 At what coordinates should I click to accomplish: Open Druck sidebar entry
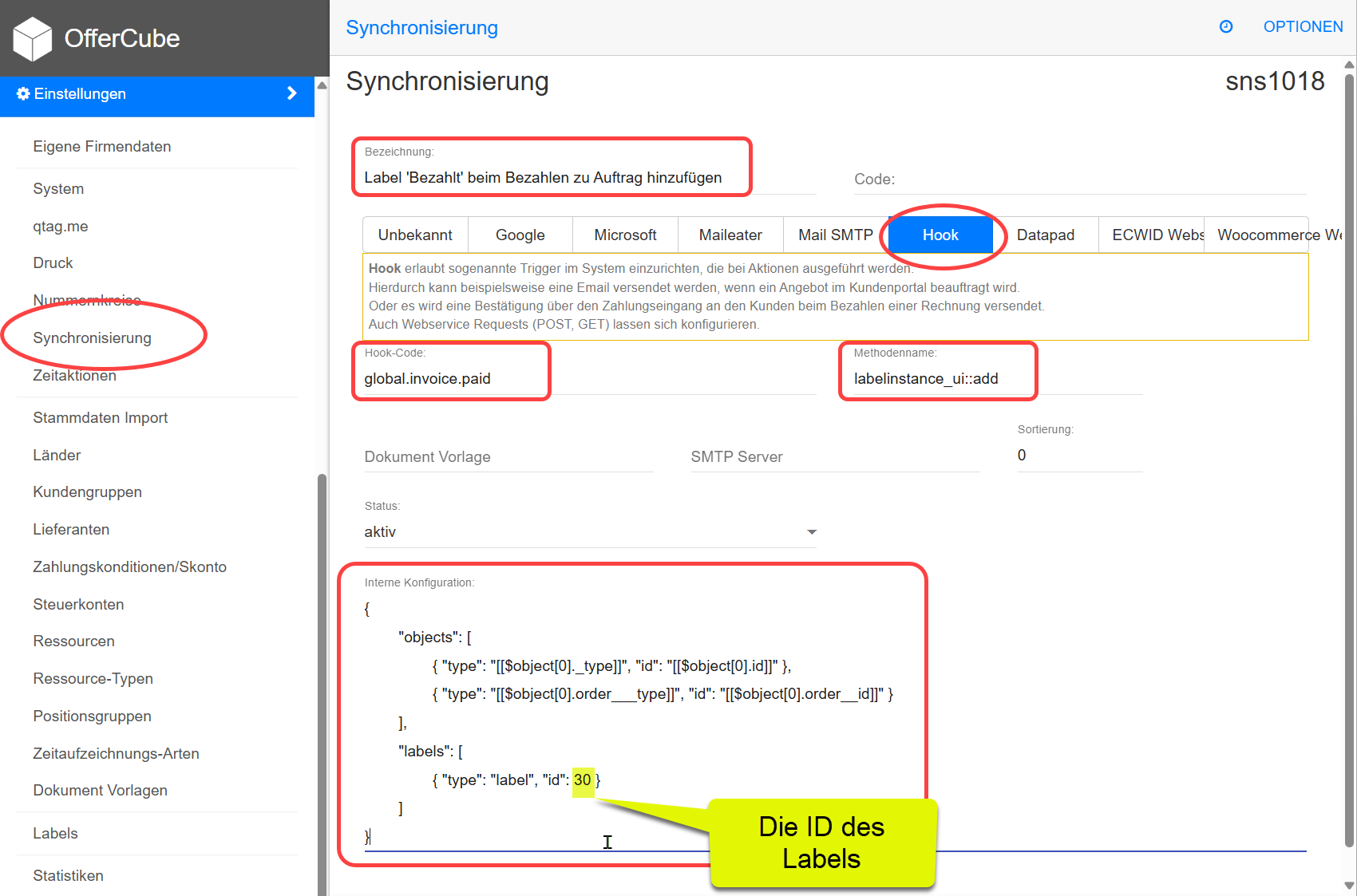[53, 262]
